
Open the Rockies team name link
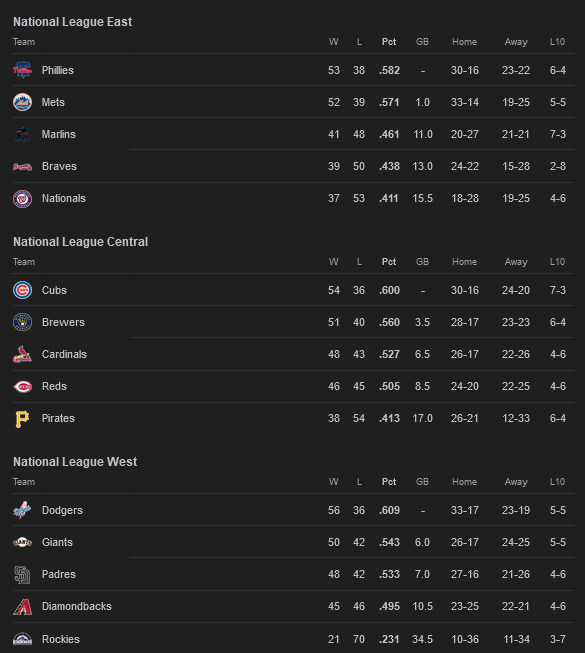(60, 639)
